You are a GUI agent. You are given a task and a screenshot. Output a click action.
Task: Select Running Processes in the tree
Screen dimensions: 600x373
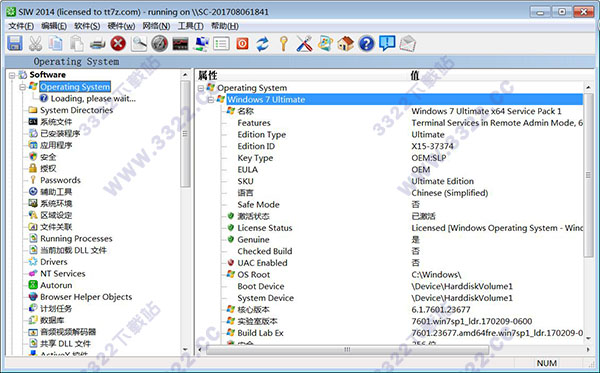click(x=76, y=239)
